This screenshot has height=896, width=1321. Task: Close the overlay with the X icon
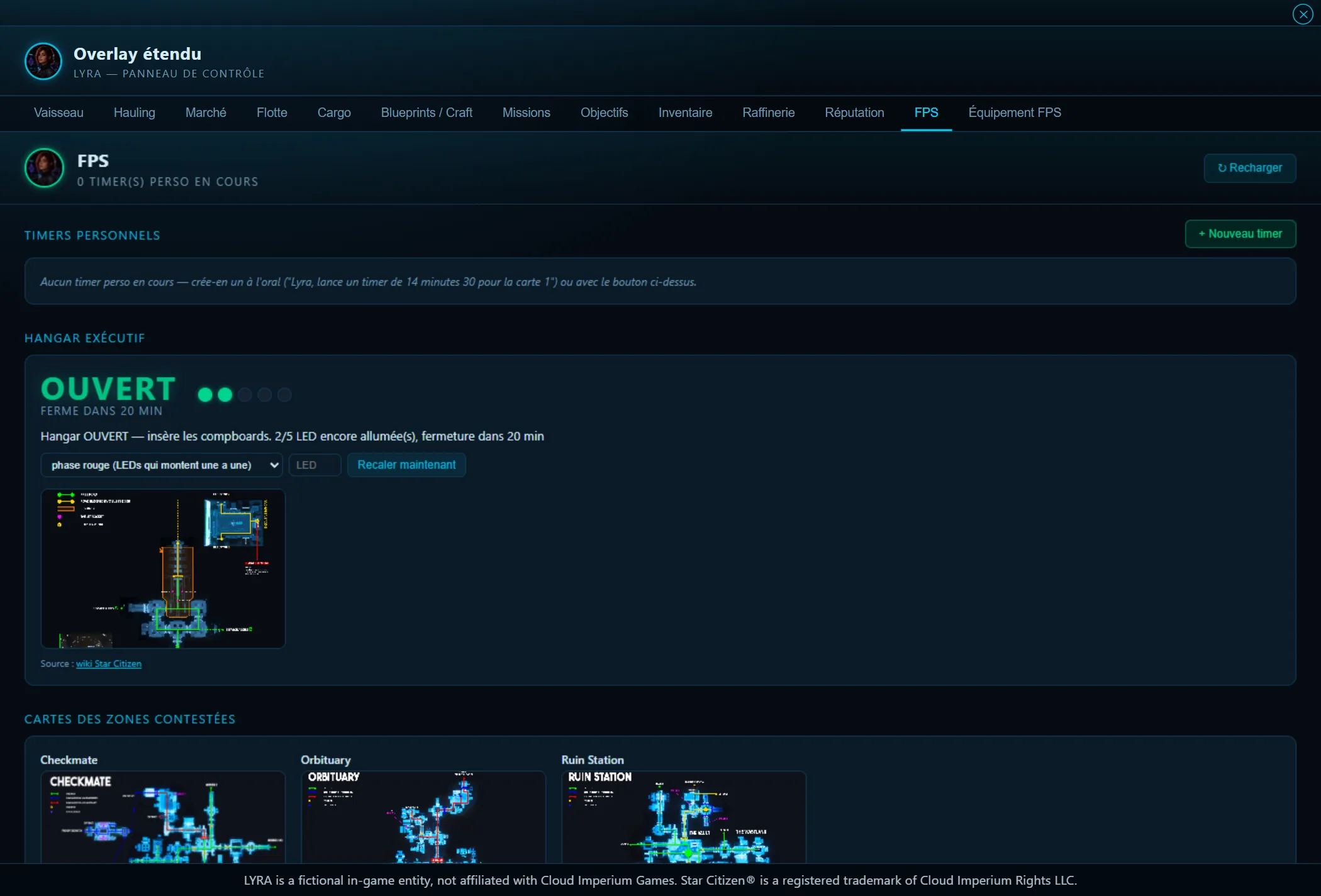click(1302, 14)
